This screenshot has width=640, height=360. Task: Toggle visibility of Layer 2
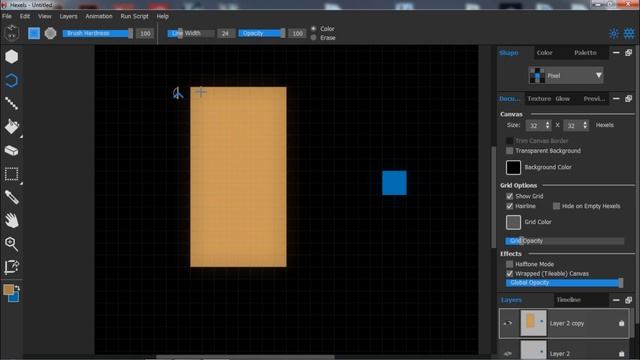(508, 353)
